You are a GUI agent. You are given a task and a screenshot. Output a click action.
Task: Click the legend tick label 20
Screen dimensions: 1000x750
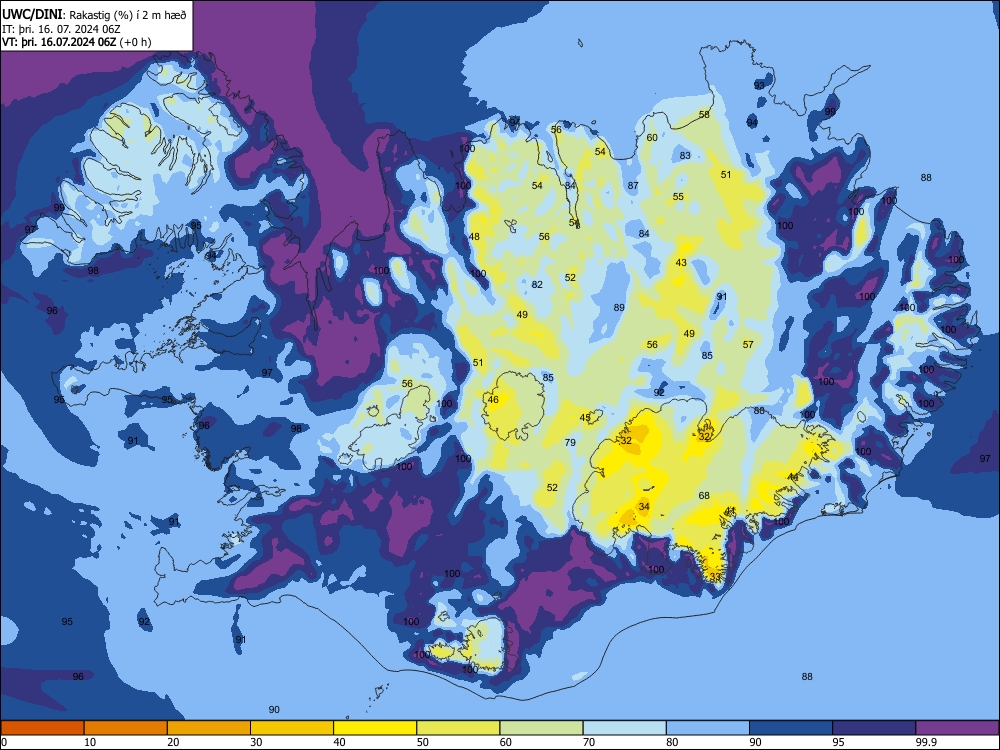173,742
